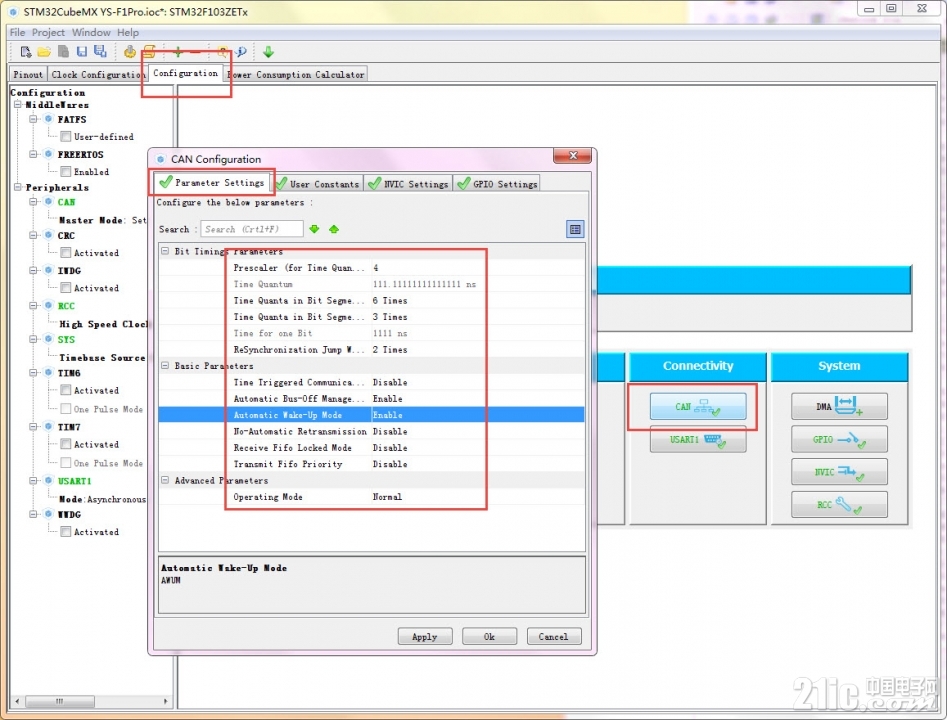
Task: Collapse the Peripherals tree node
Action: tap(18, 187)
